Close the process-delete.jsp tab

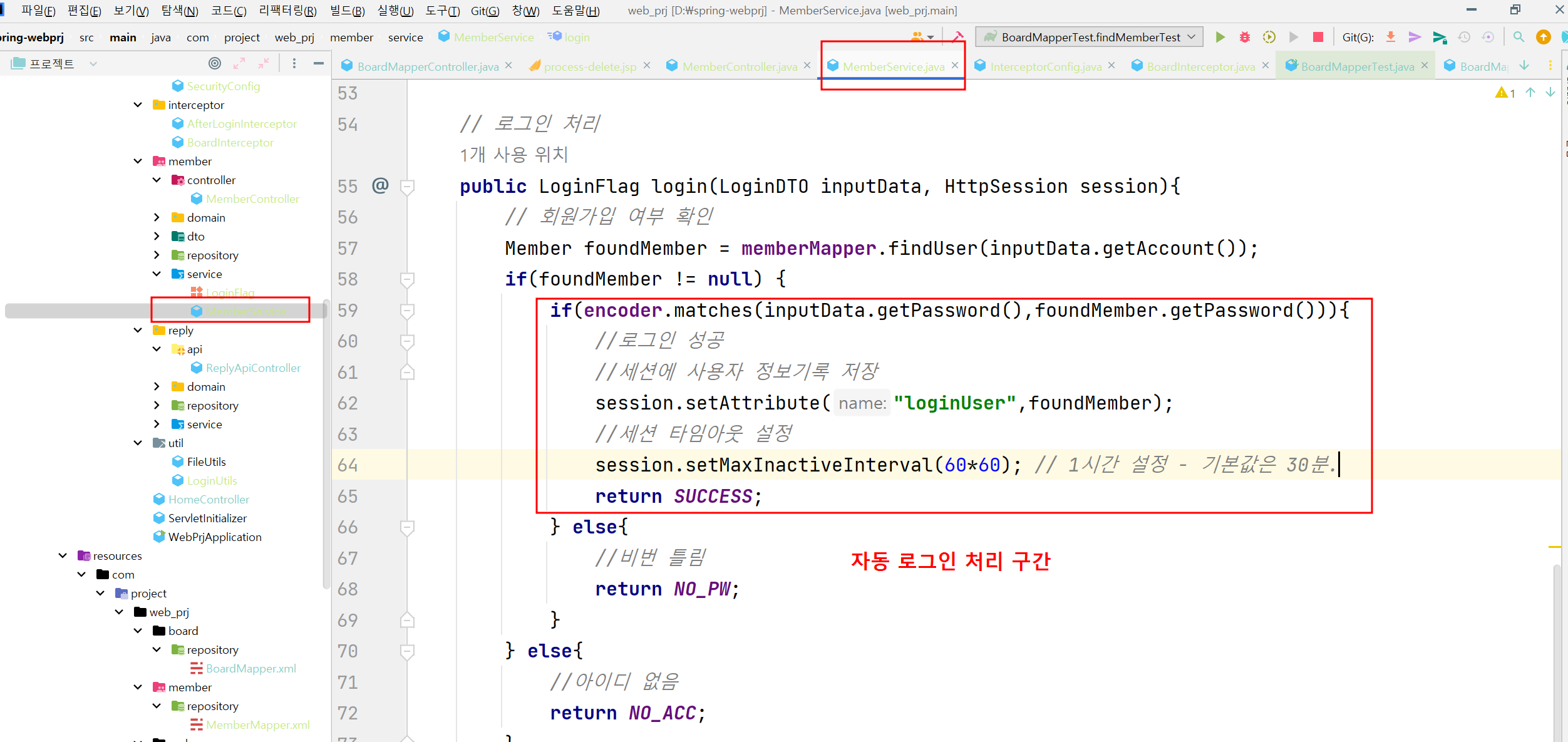point(647,65)
